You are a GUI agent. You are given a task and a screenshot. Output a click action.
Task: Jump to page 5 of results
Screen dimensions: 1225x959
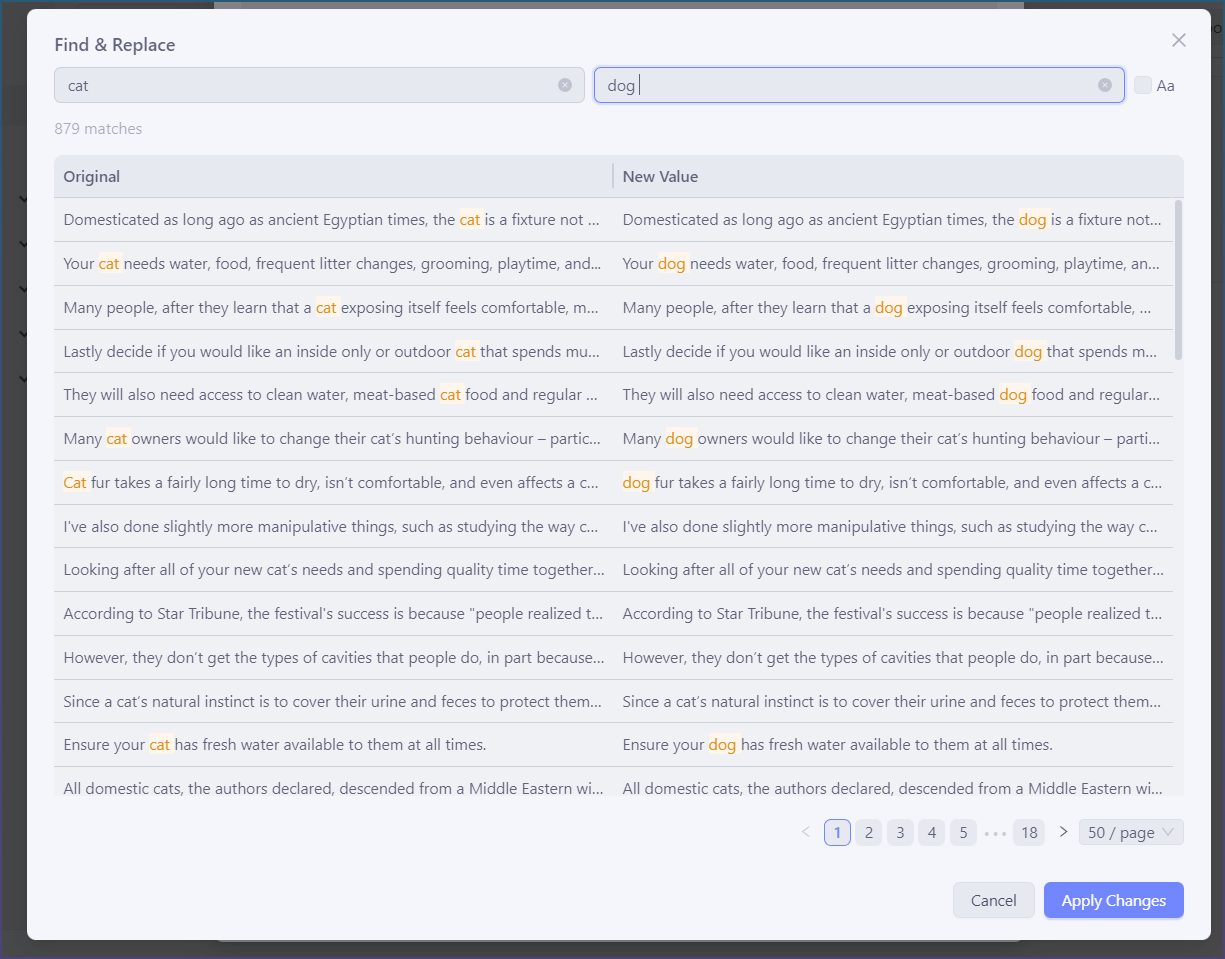click(x=963, y=832)
